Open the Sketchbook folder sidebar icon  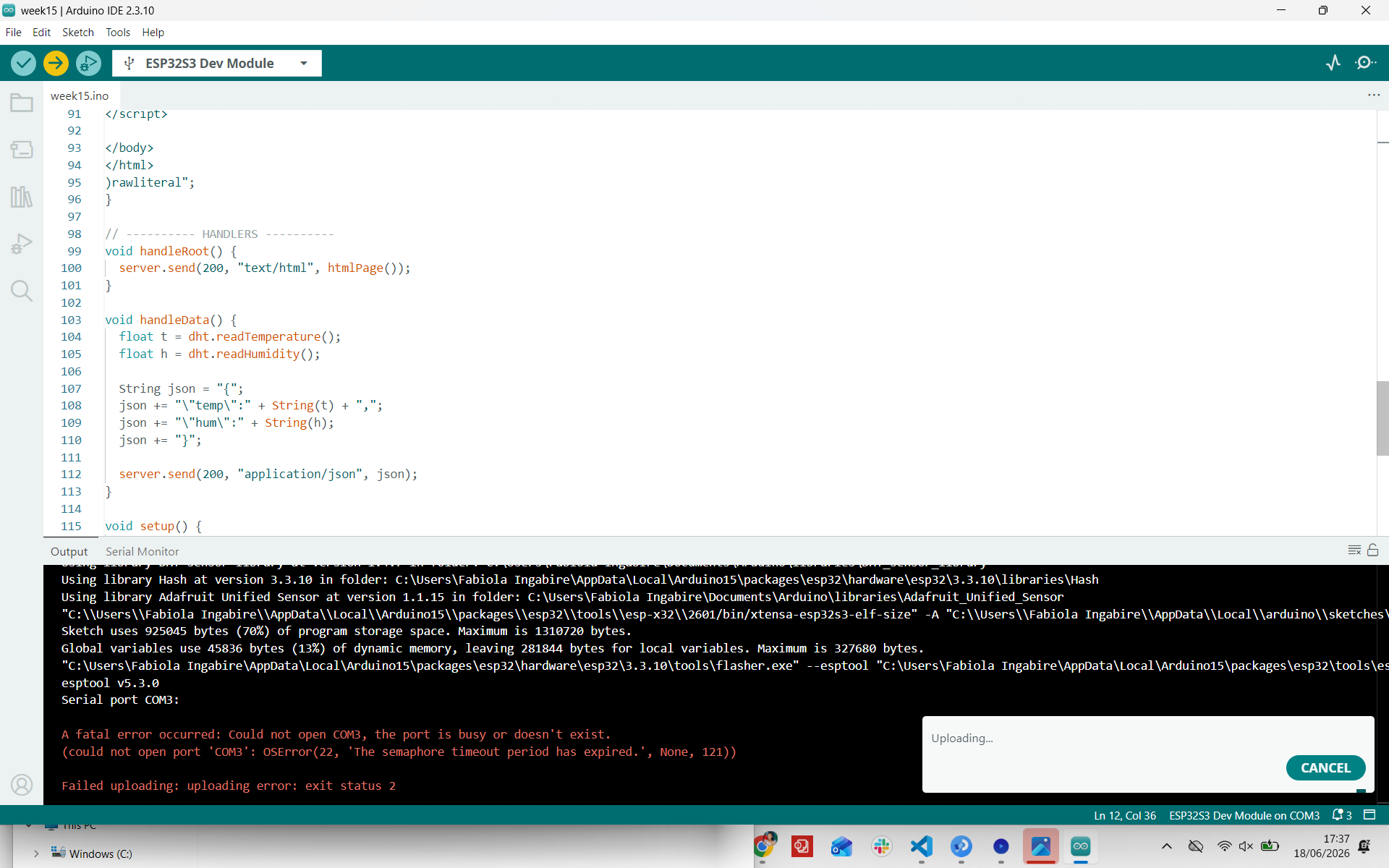point(22,103)
